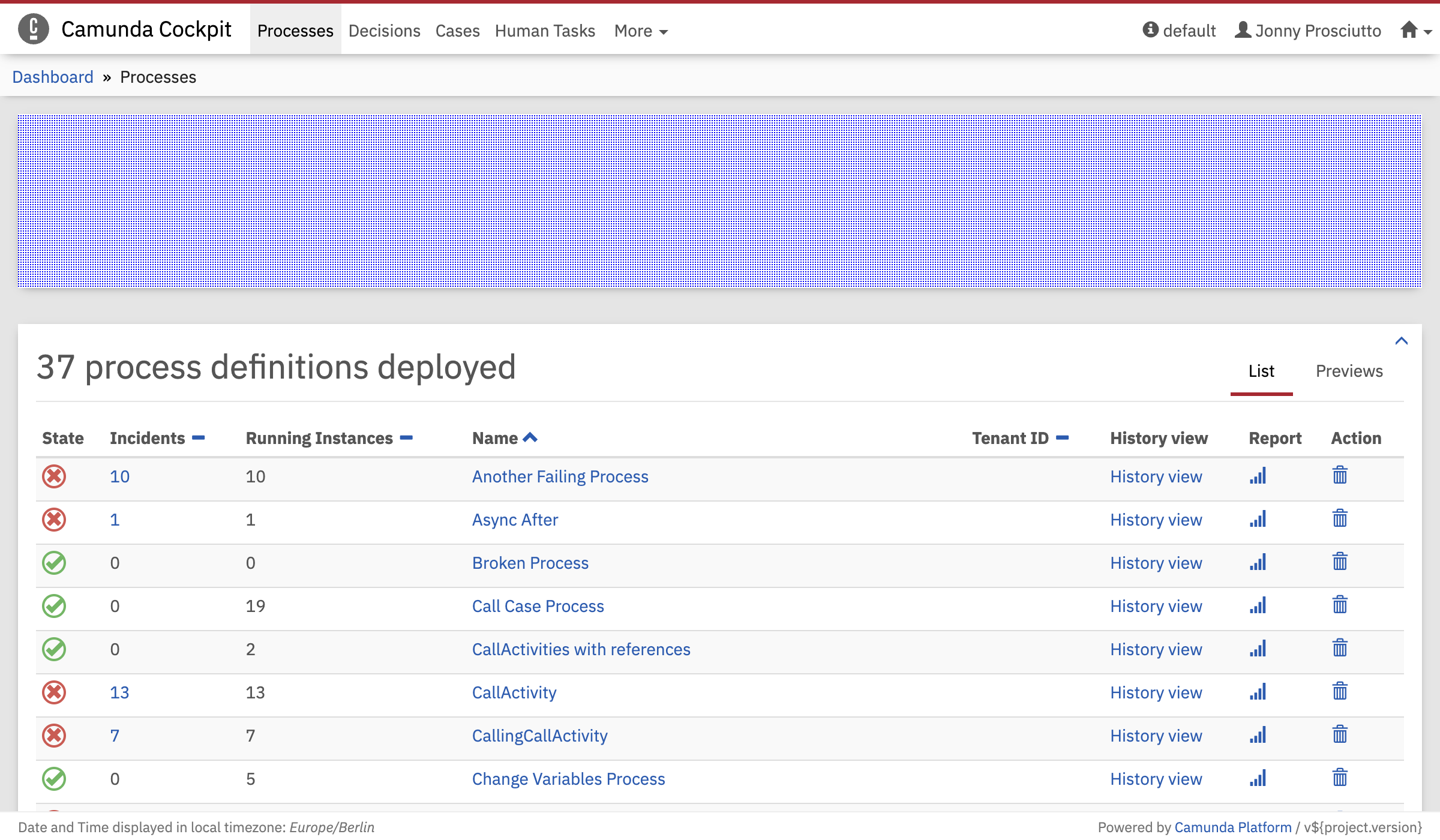This screenshot has width=1440, height=840.
Task: Sort by Running Instances column
Action: 329,438
